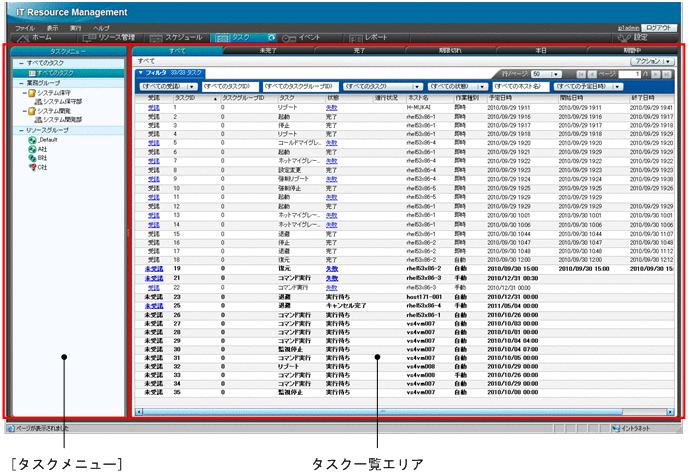Open the レポート navigation item
Image resolution: width=688 pixels, height=476 pixels.
pyautogui.click(x=369, y=38)
